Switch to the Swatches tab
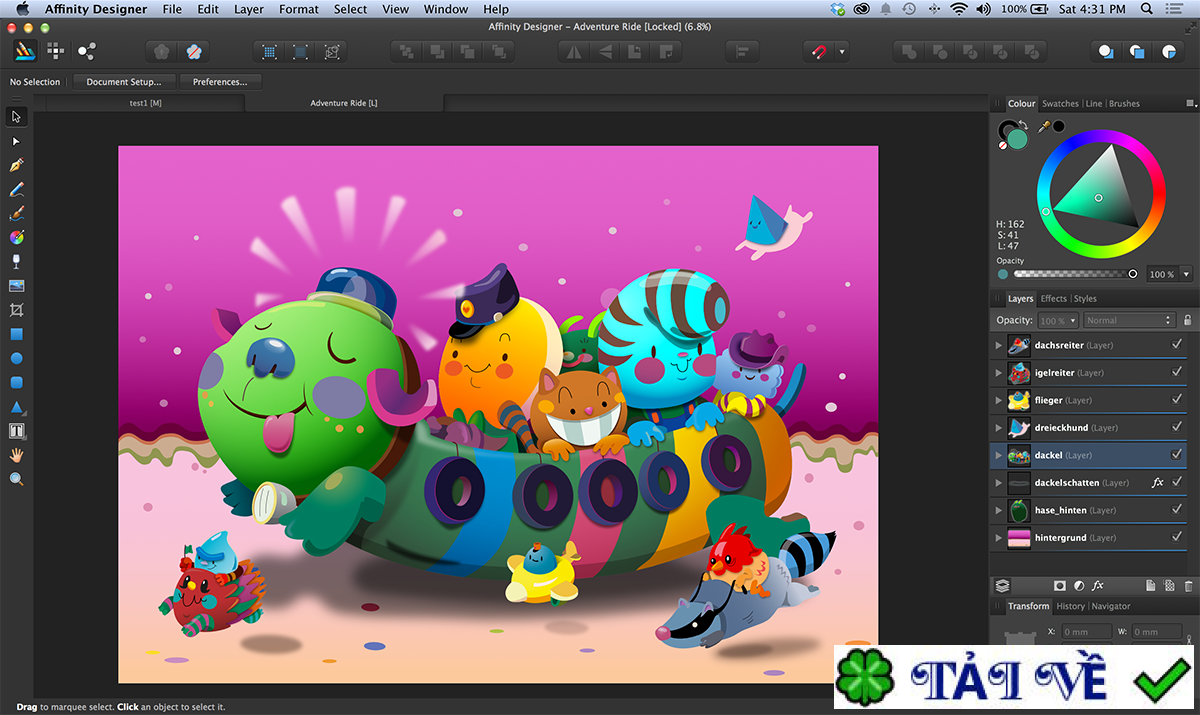This screenshot has width=1200, height=715. 1060,104
